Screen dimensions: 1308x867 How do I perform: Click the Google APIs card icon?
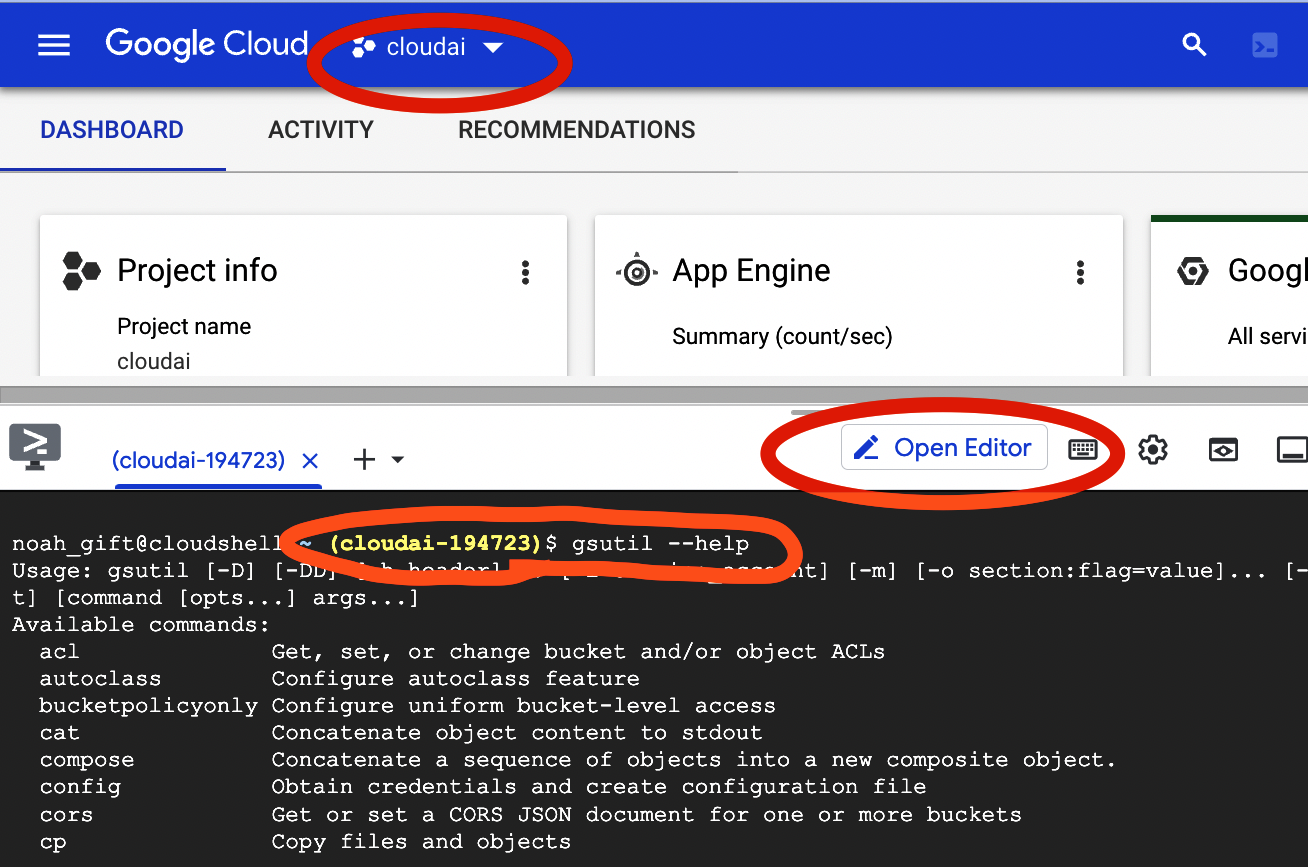tap(1192, 271)
